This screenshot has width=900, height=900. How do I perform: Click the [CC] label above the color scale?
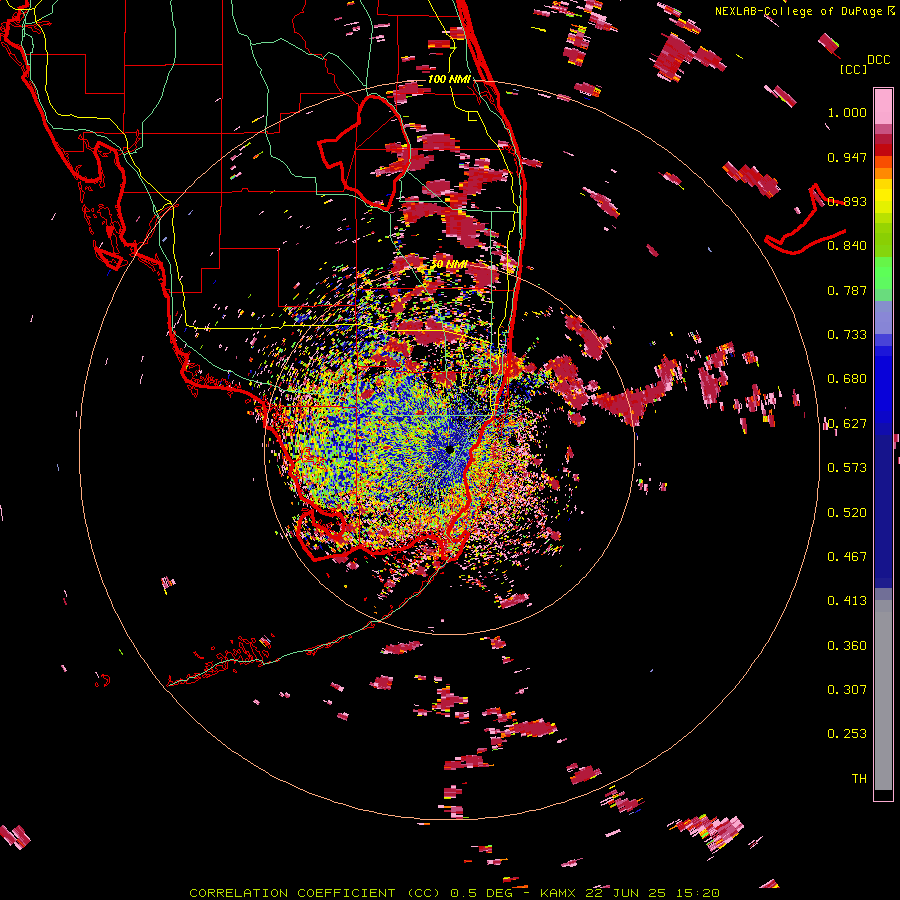click(x=853, y=69)
